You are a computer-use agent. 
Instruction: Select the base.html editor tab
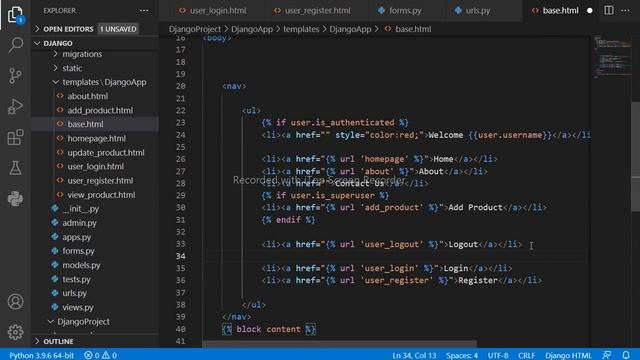click(x=560, y=11)
